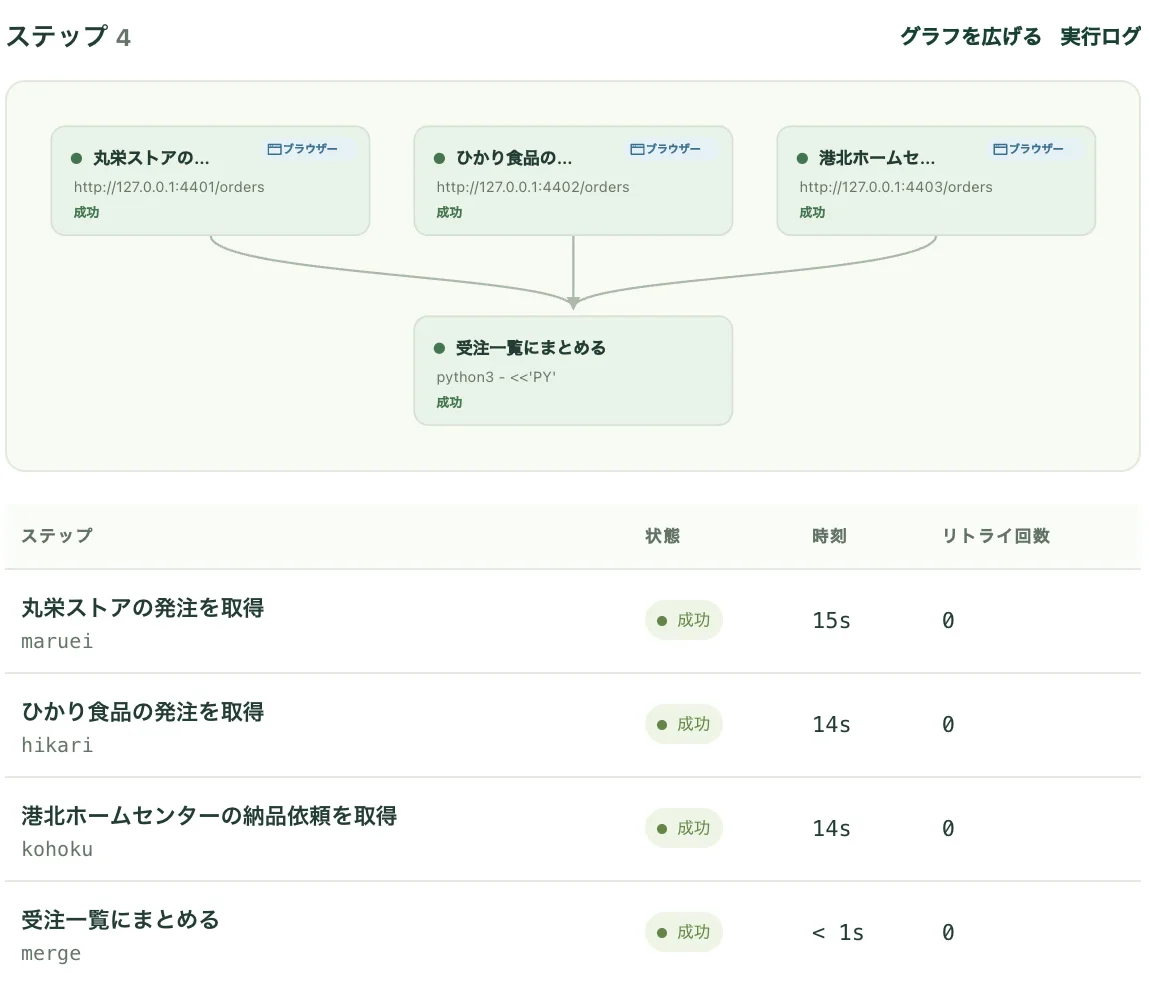Click green status dot on 丸栄ストア node
The image size is (1150, 1000).
76,158
